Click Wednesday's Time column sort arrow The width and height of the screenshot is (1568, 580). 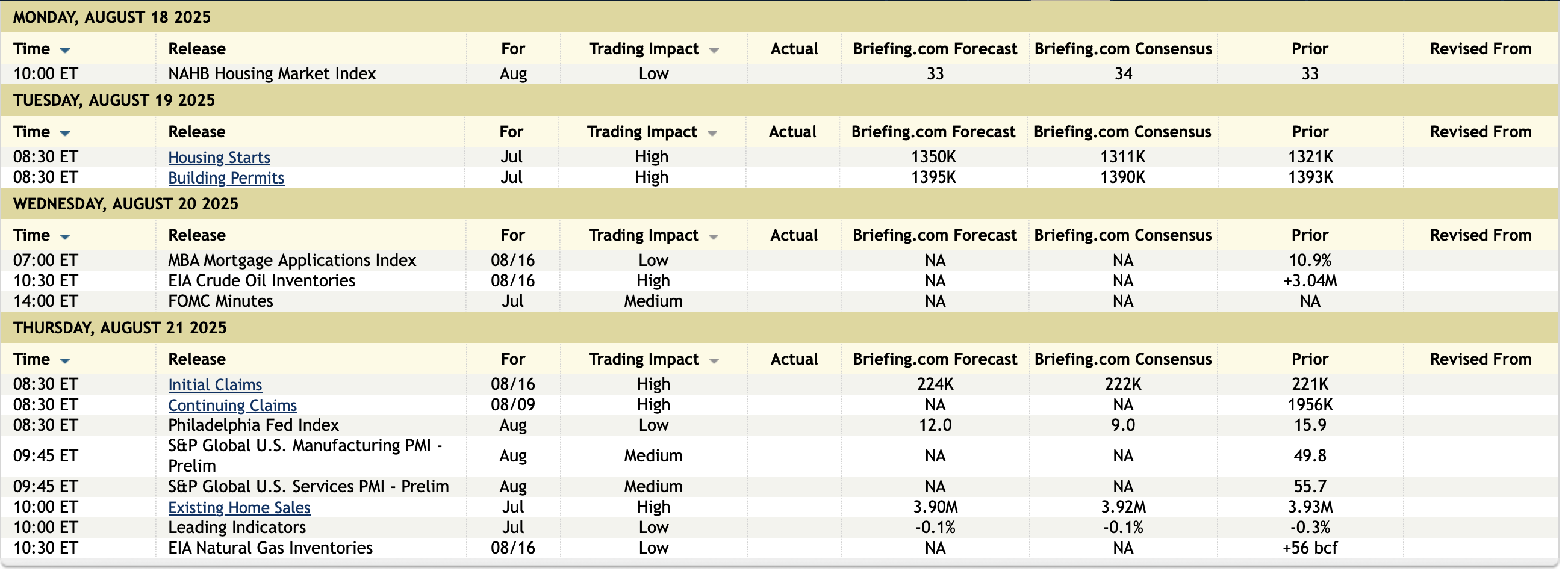(x=65, y=236)
